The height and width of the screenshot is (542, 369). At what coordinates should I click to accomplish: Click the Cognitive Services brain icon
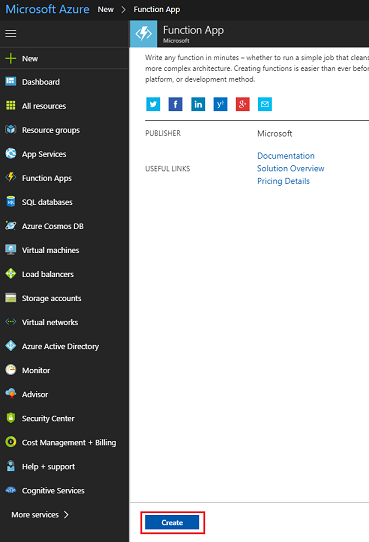11,490
